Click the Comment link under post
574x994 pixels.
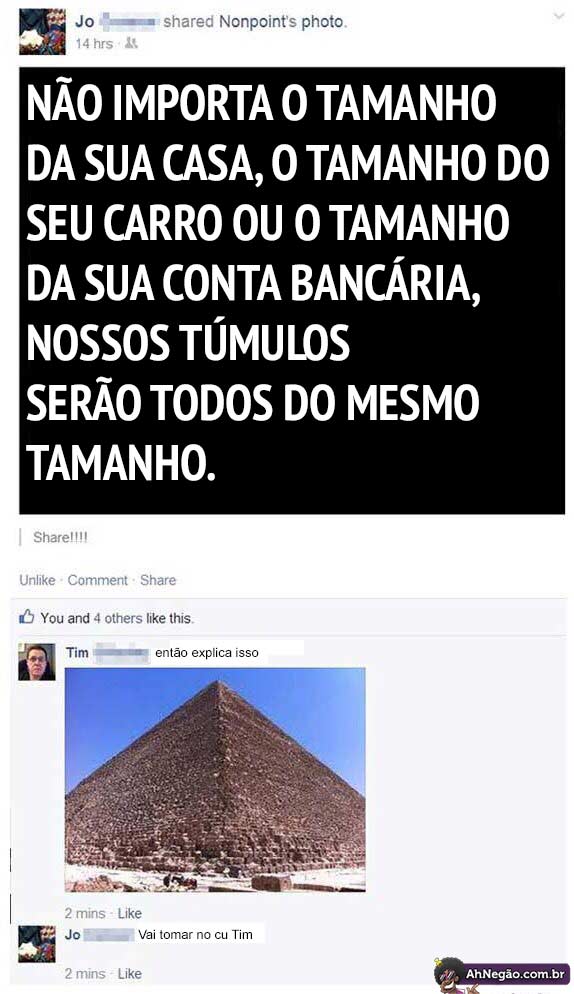(98, 580)
